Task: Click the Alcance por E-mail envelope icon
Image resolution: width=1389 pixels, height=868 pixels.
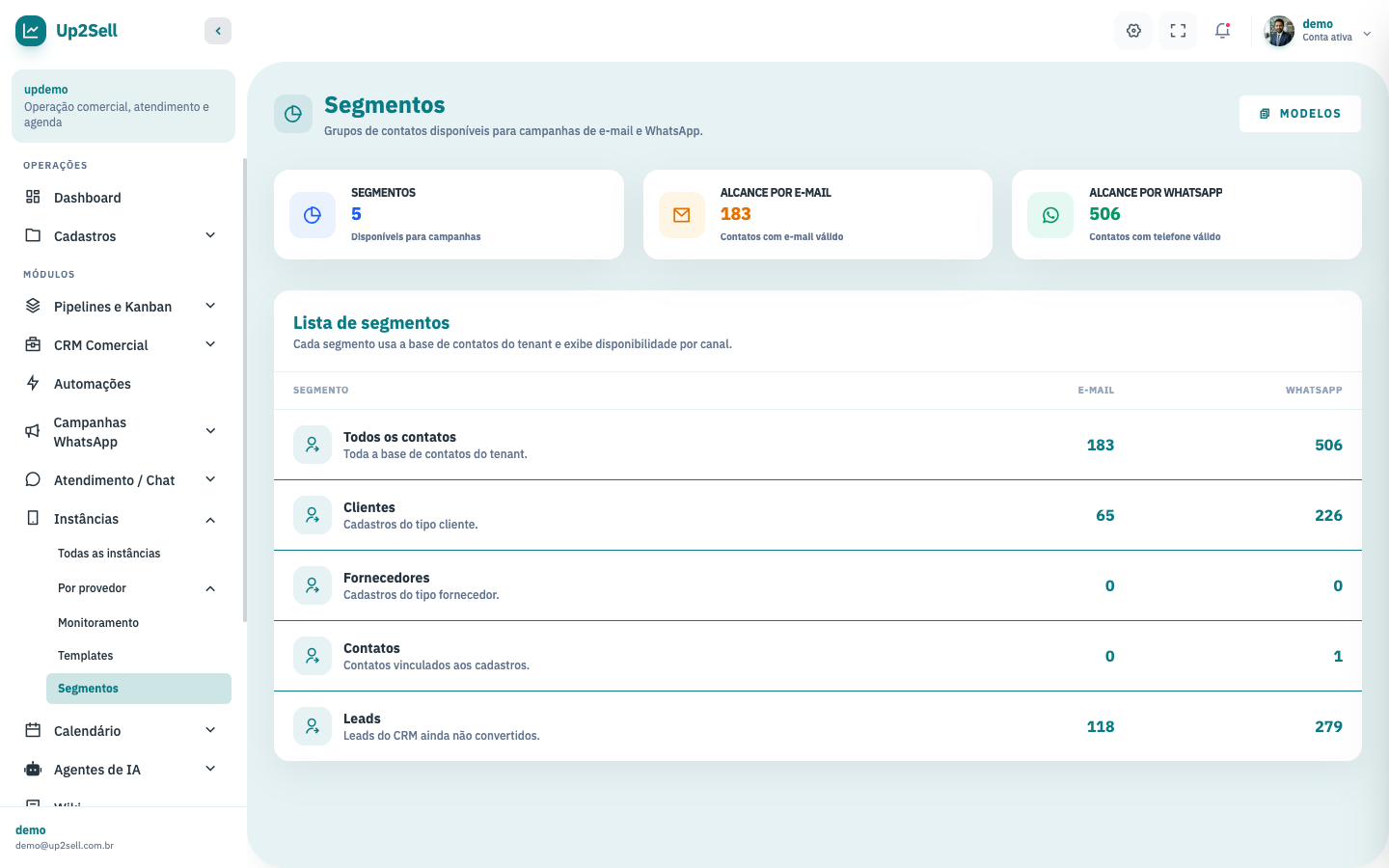Action: point(682,215)
